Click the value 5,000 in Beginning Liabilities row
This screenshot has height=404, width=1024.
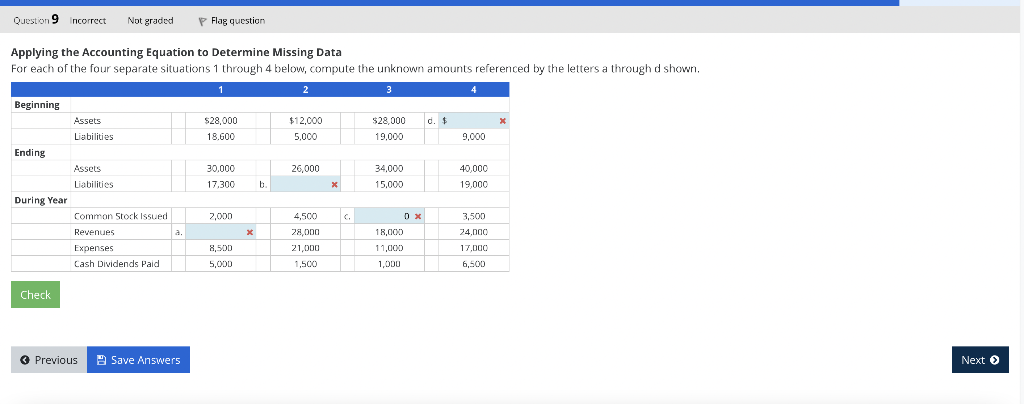pyautogui.click(x=305, y=136)
